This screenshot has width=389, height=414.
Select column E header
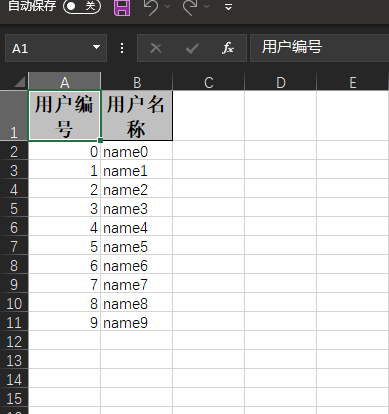point(353,82)
